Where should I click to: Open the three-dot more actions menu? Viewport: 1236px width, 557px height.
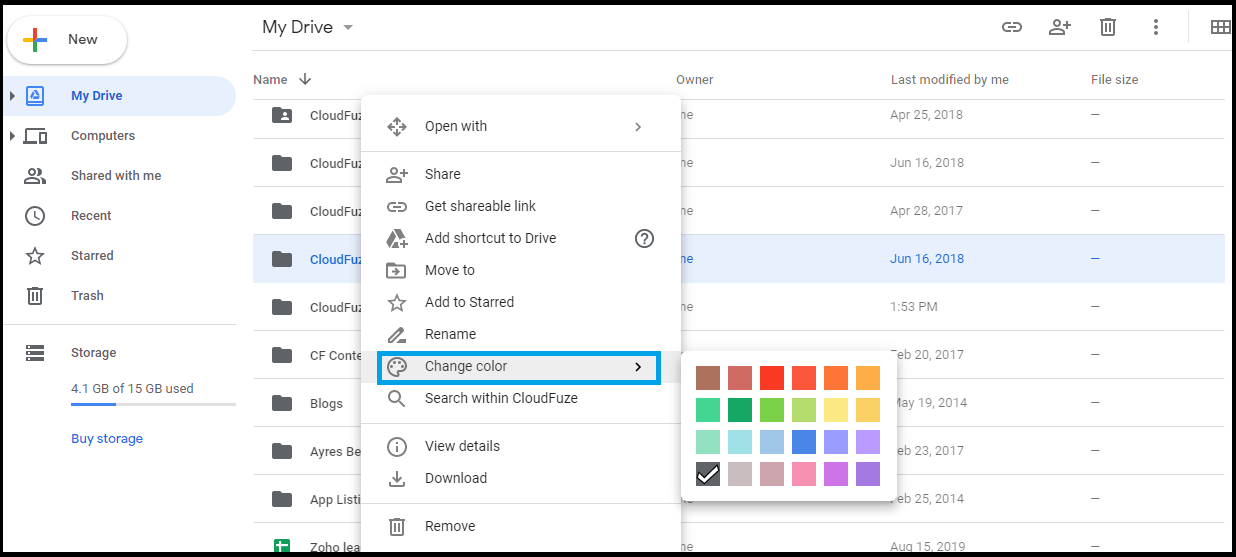(1156, 27)
